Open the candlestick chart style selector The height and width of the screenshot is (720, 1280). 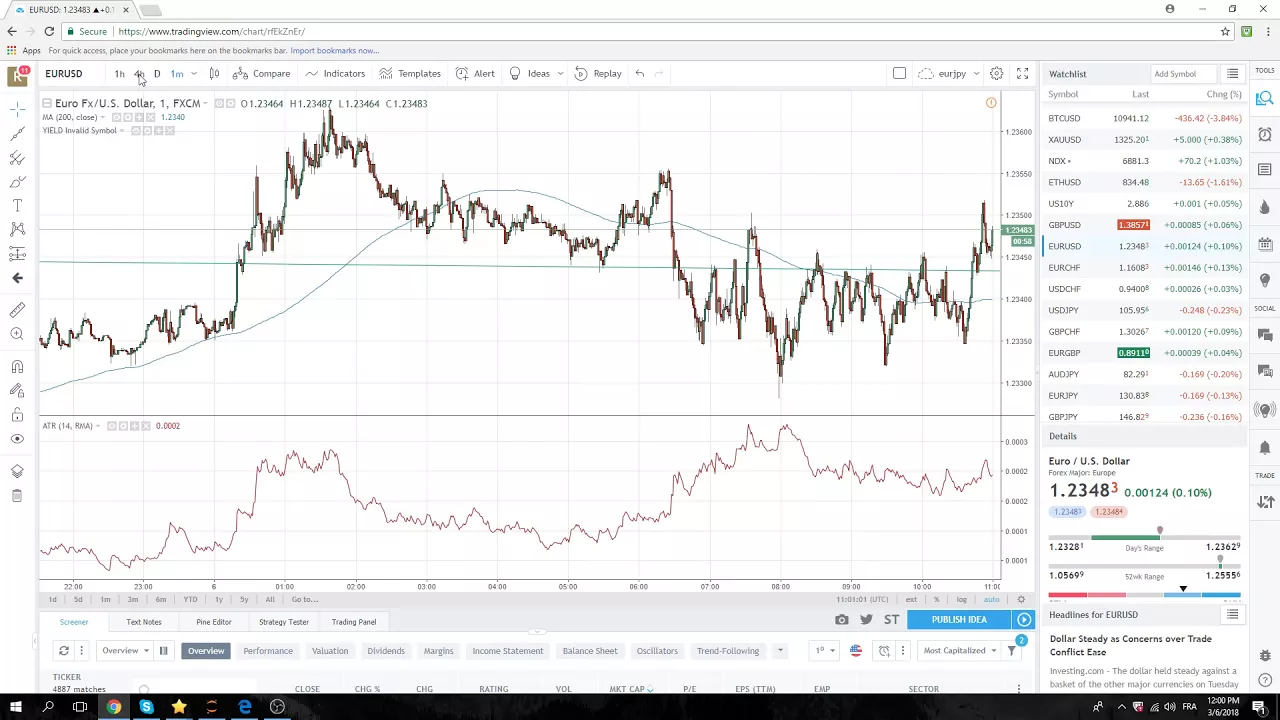pyautogui.click(x=214, y=73)
